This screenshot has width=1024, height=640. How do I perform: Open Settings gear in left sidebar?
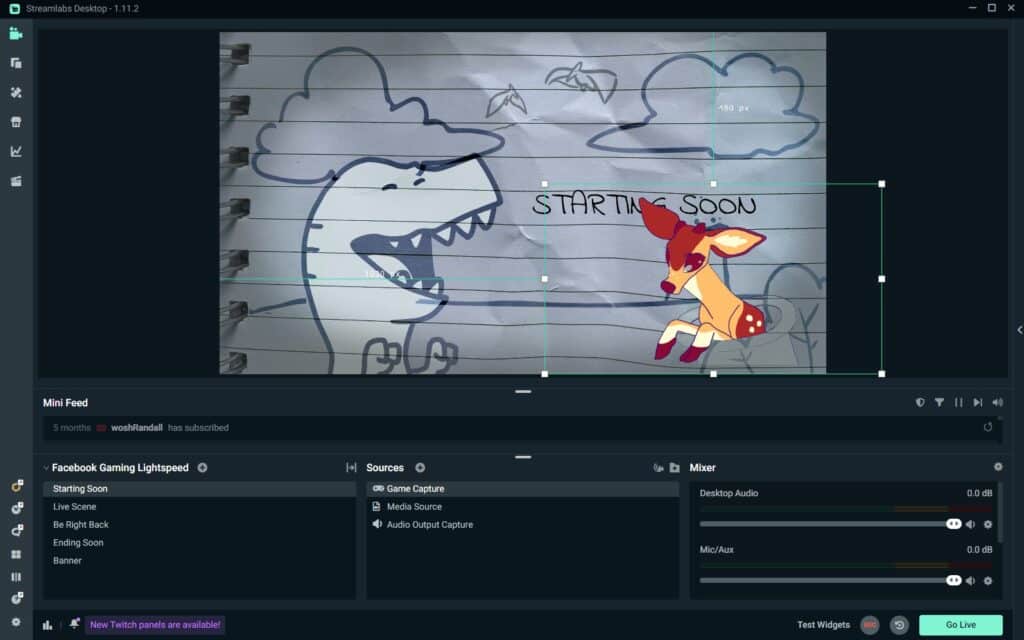pyautogui.click(x=16, y=622)
